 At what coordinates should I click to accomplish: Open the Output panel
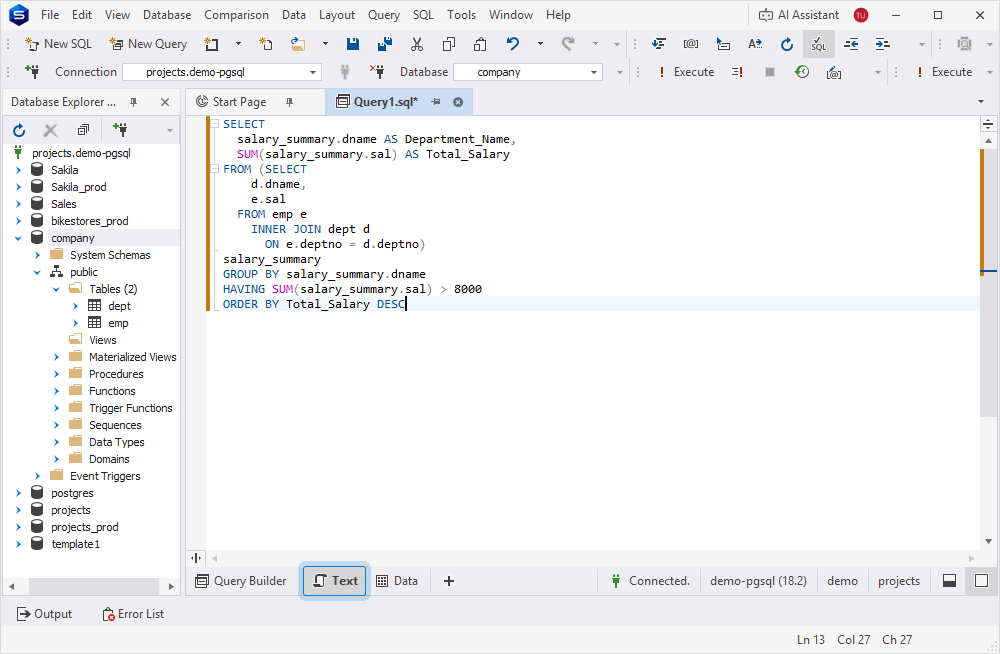[x=44, y=614]
